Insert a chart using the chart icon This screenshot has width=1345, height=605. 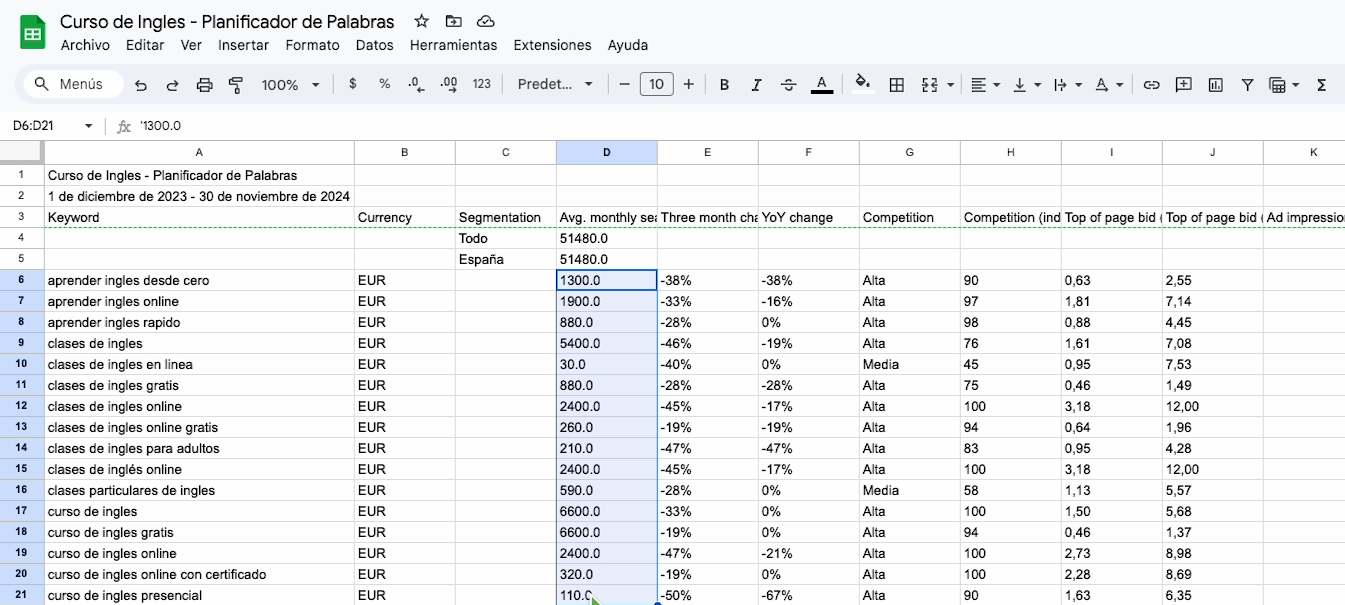coord(1216,85)
